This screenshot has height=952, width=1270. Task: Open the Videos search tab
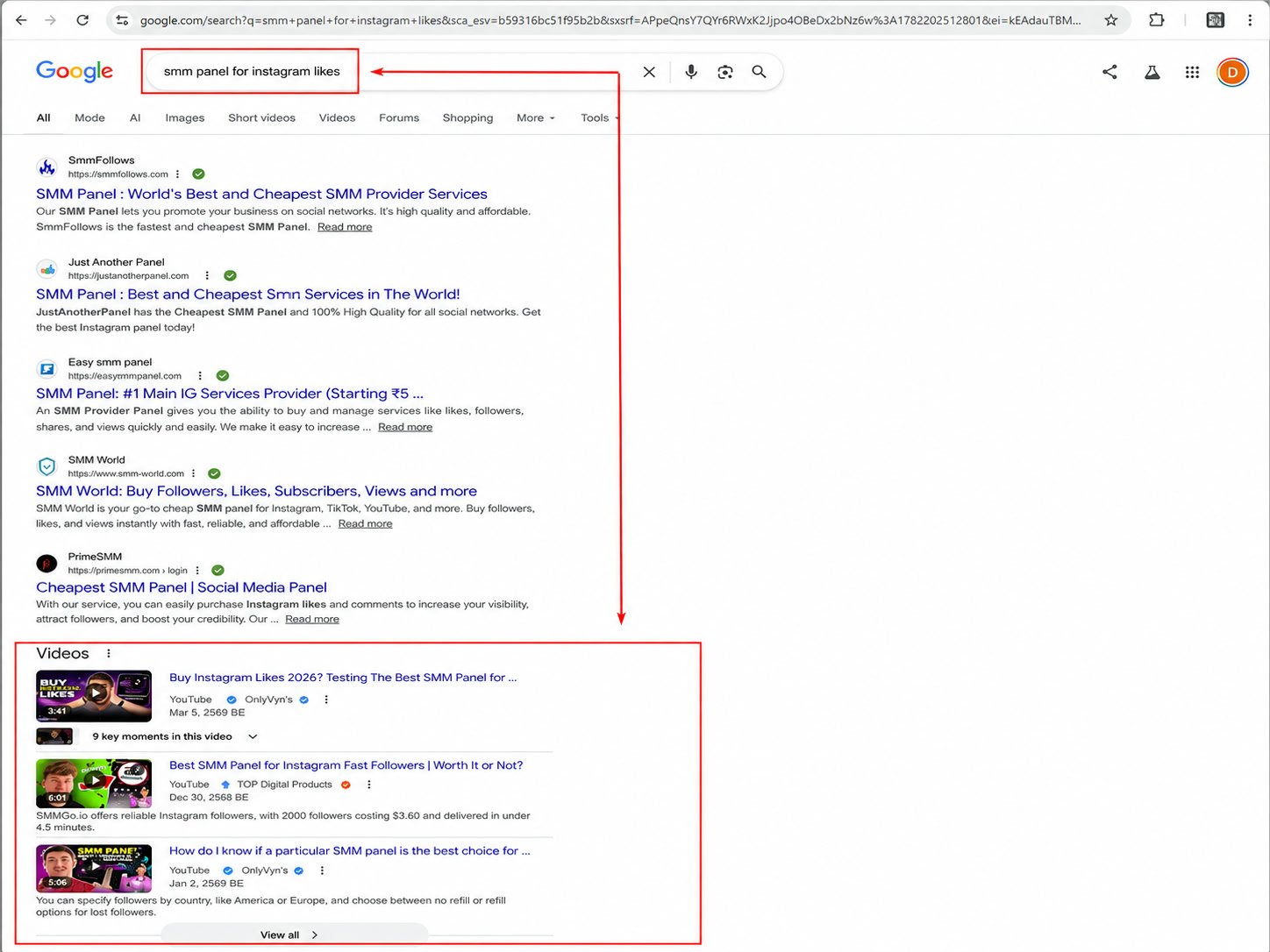point(337,117)
